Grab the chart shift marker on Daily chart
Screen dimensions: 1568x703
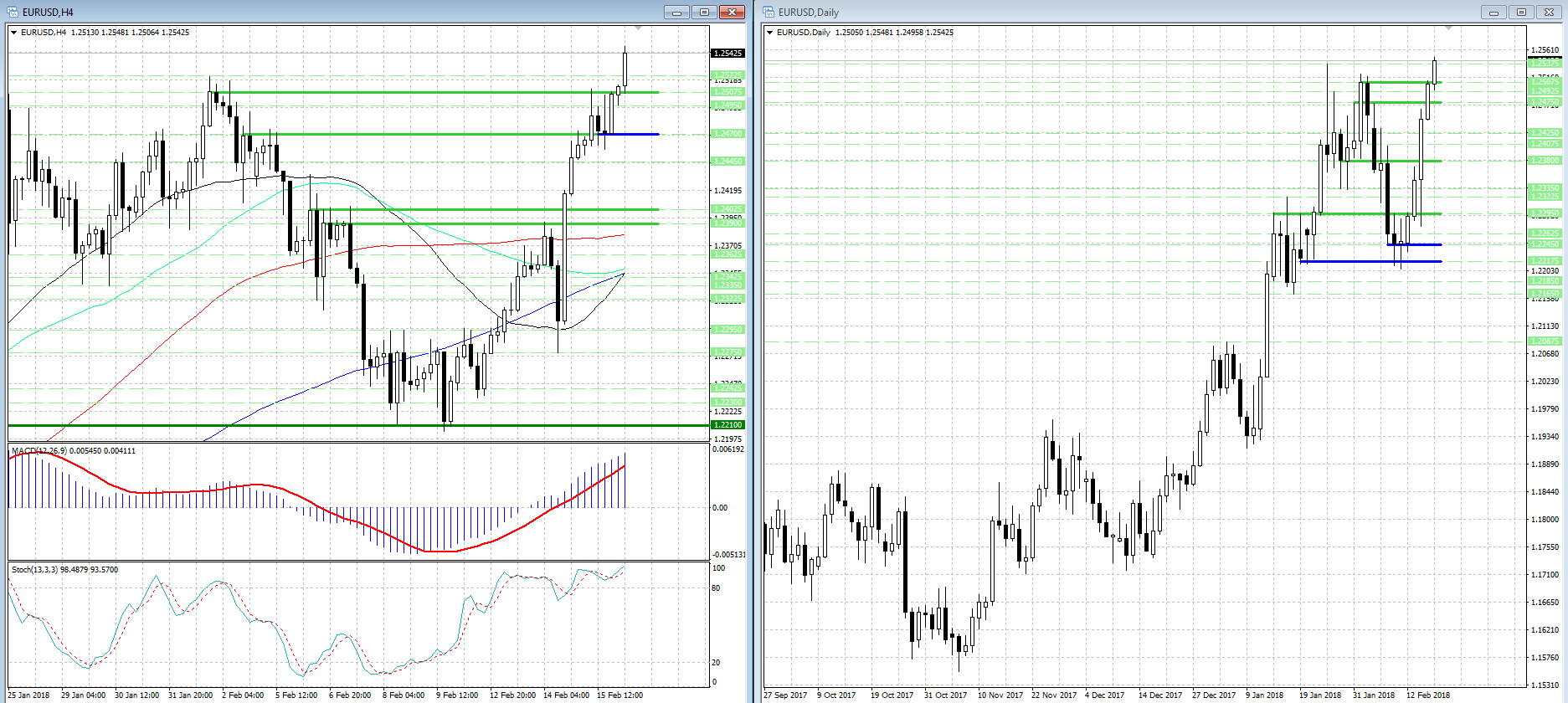[x=1448, y=28]
